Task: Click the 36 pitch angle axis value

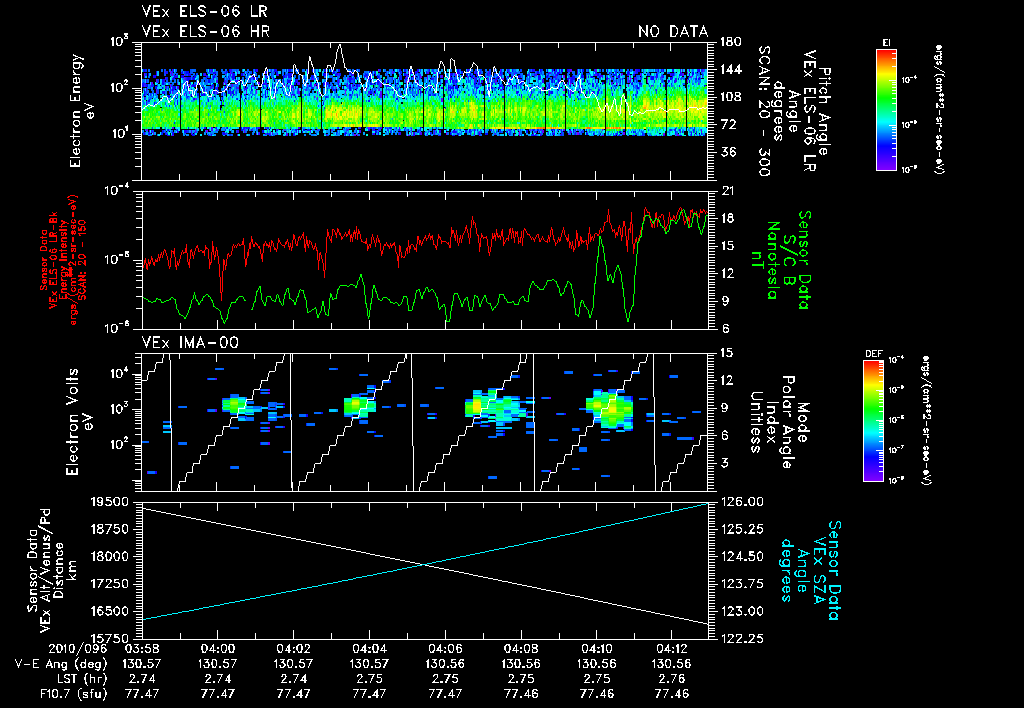Action: click(728, 152)
